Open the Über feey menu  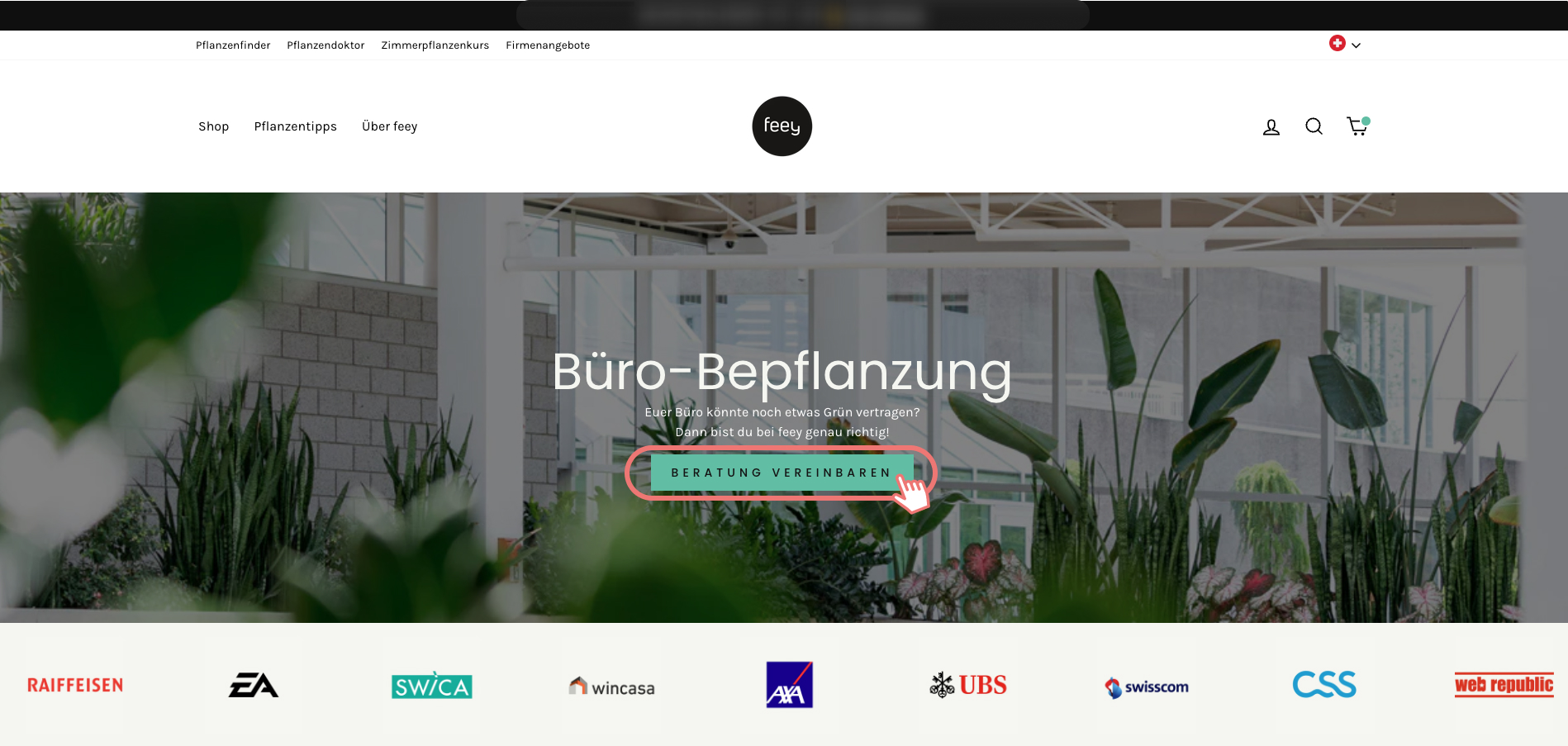pos(389,126)
